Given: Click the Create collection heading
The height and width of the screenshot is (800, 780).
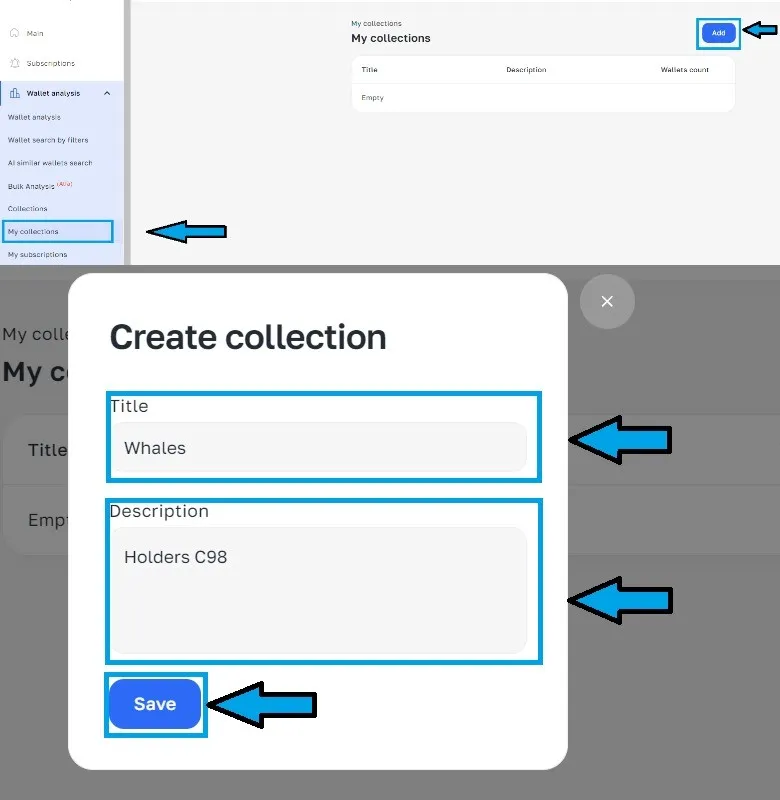Looking at the screenshot, I should coord(248,337).
